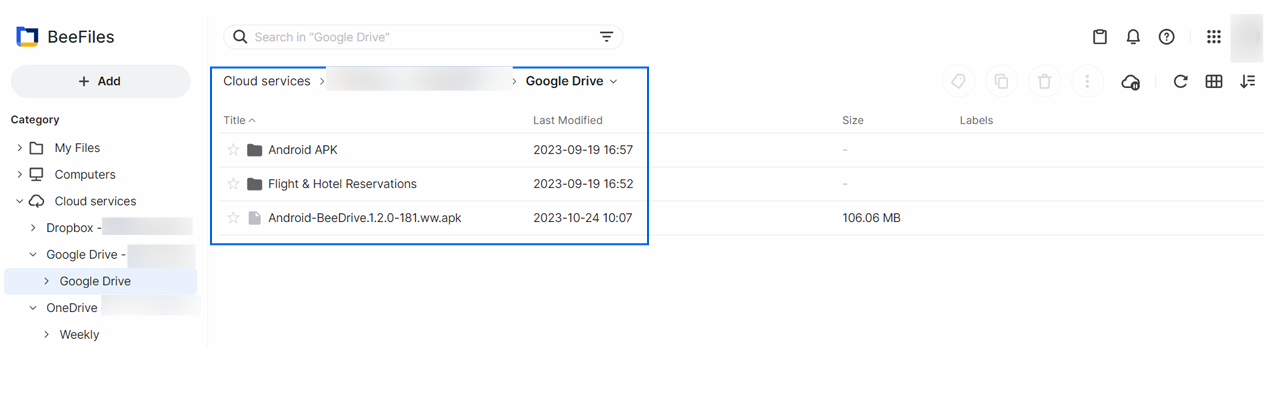This screenshot has height=408, width=1270.
Task: Switch to grid view layout
Action: pyautogui.click(x=1214, y=82)
